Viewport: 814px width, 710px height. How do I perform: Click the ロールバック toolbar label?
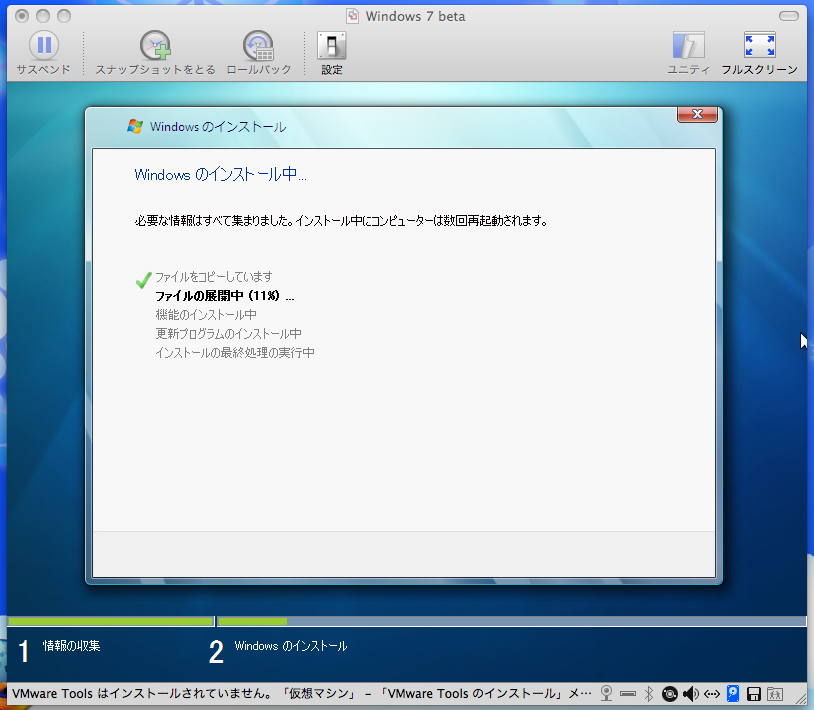(259, 70)
